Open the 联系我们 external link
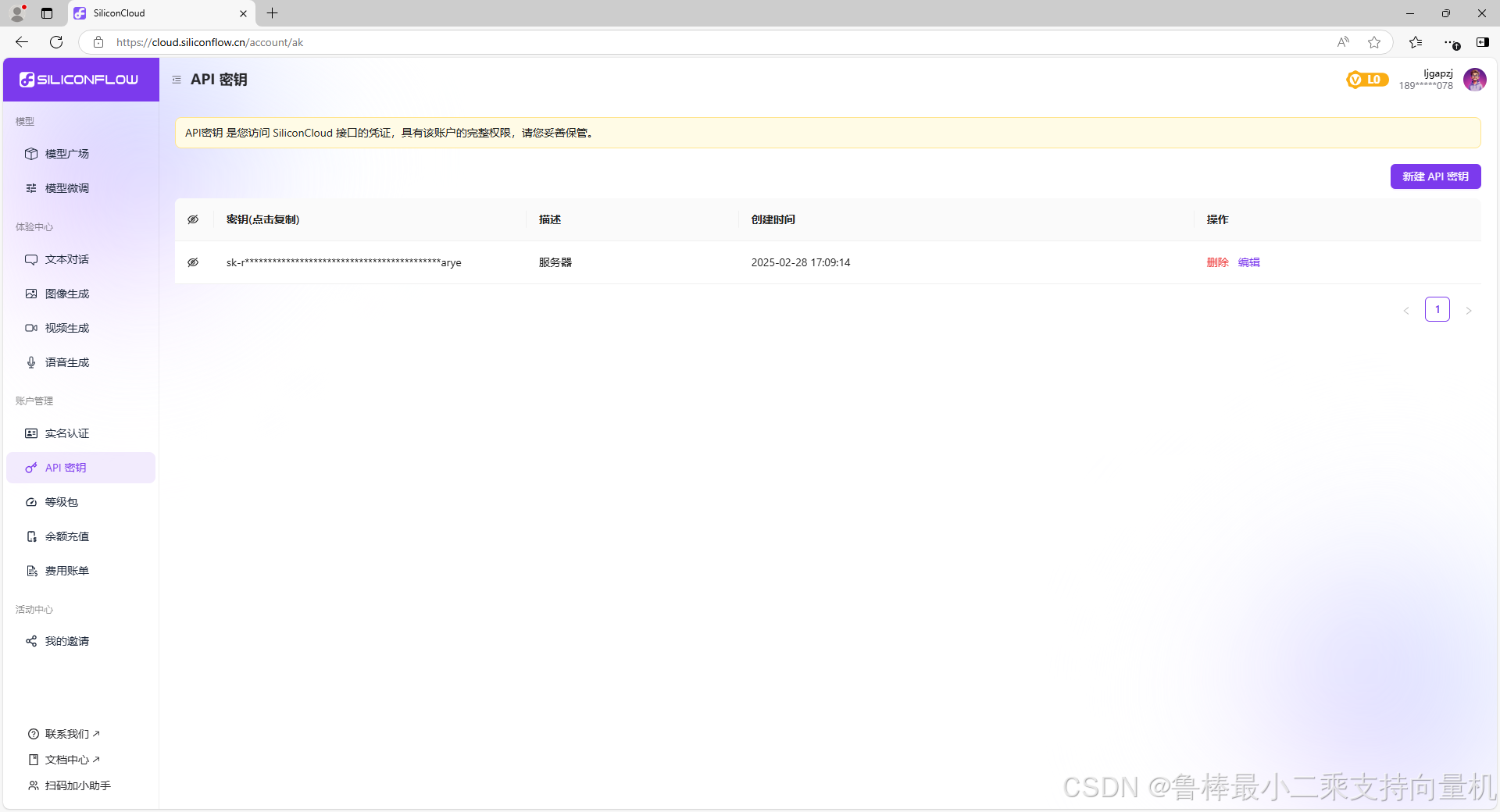 tap(65, 734)
